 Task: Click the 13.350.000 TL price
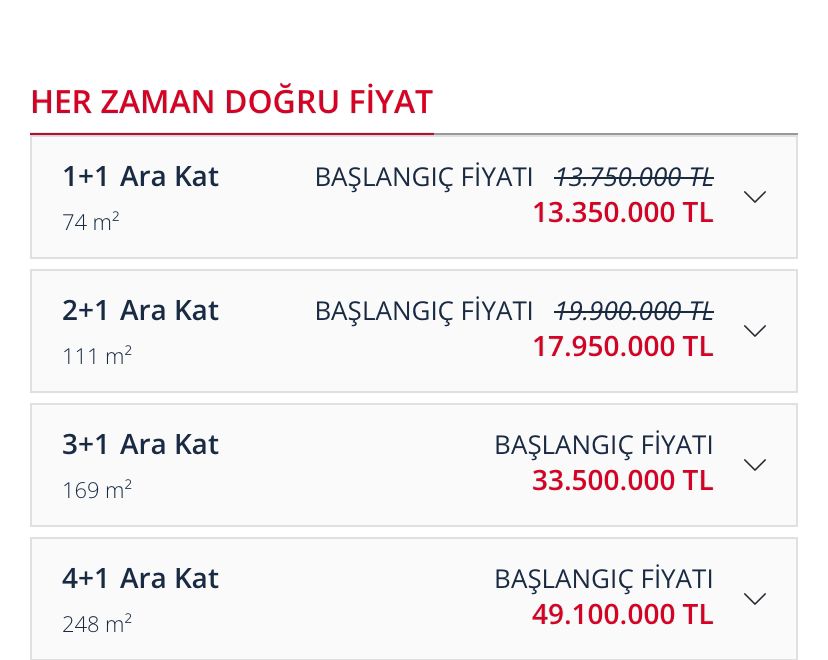tap(622, 213)
